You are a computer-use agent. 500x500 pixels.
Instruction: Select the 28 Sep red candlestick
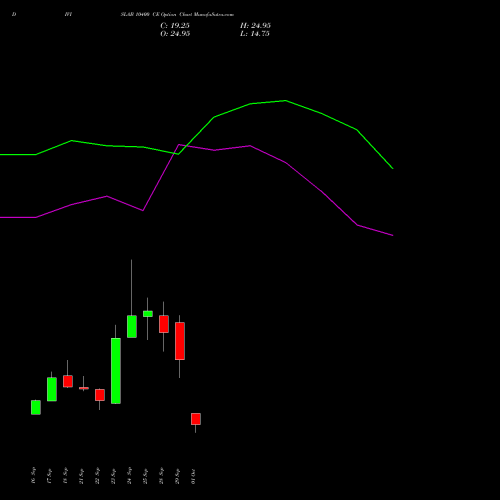pos(164,324)
